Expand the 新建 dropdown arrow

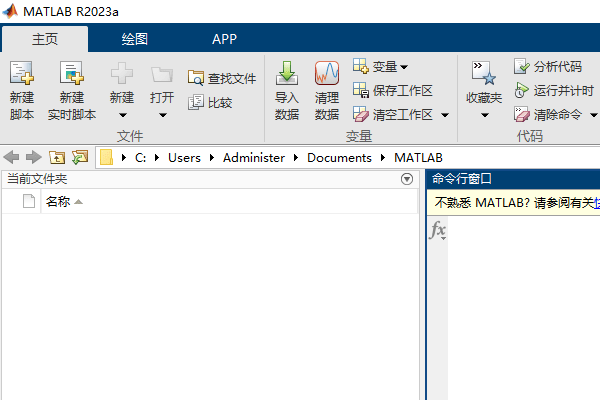[122, 115]
